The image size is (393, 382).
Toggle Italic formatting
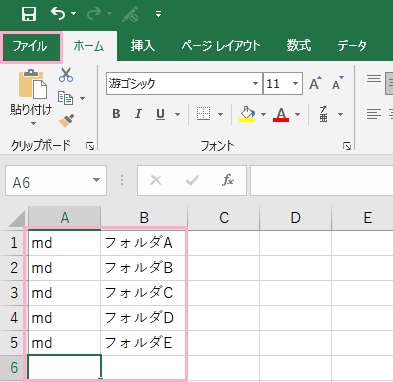click(x=138, y=114)
